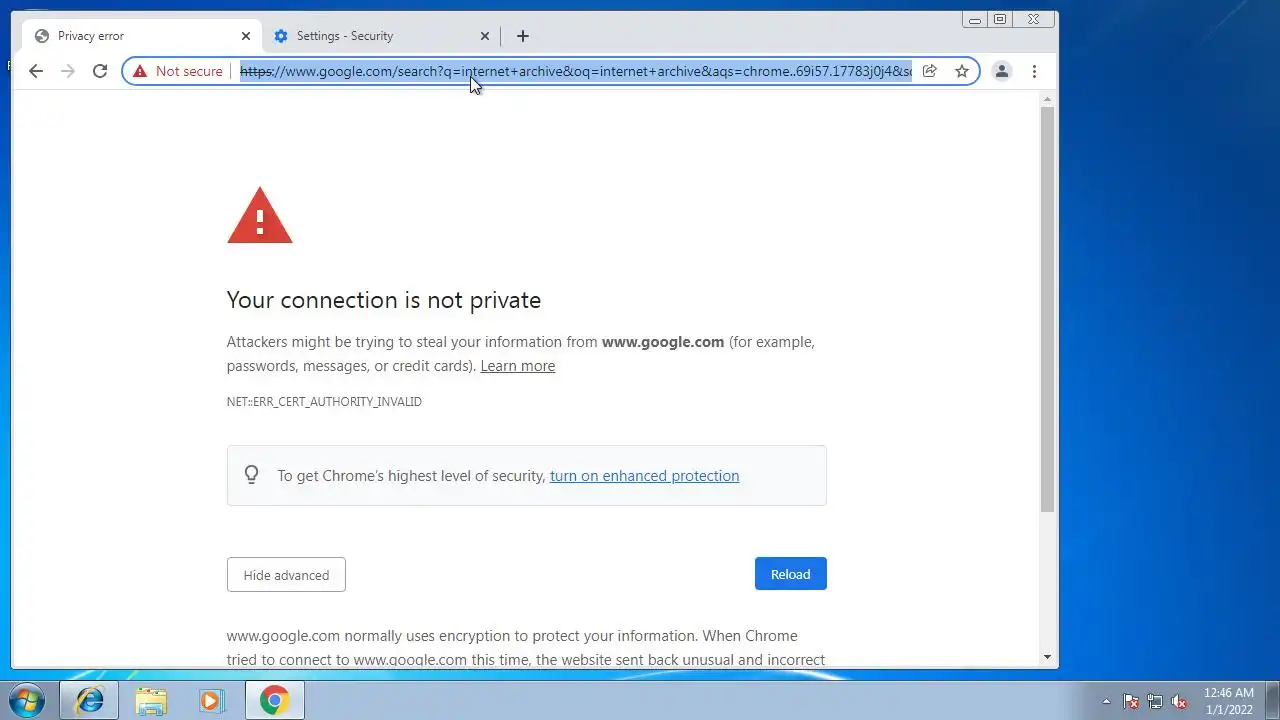Restore down the Chrome window

click(x=1000, y=19)
